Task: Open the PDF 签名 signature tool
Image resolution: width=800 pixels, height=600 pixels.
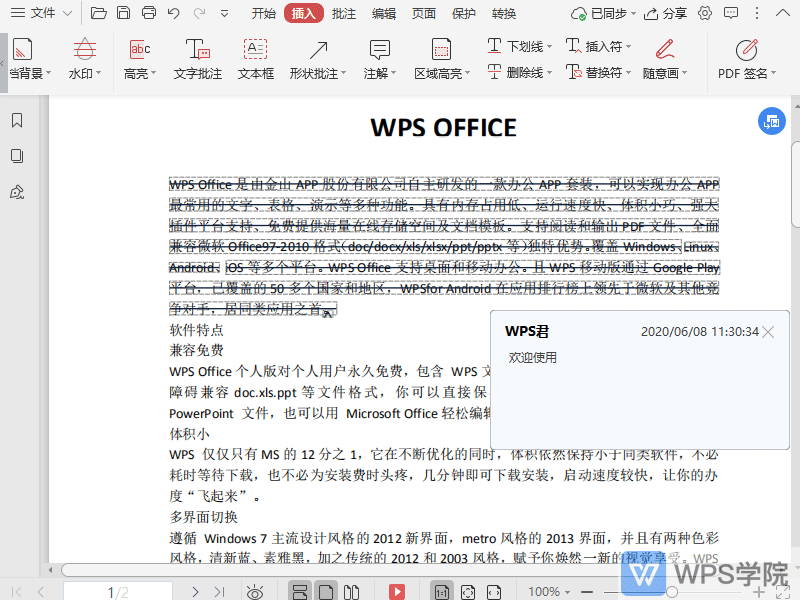Action: (x=747, y=59)
